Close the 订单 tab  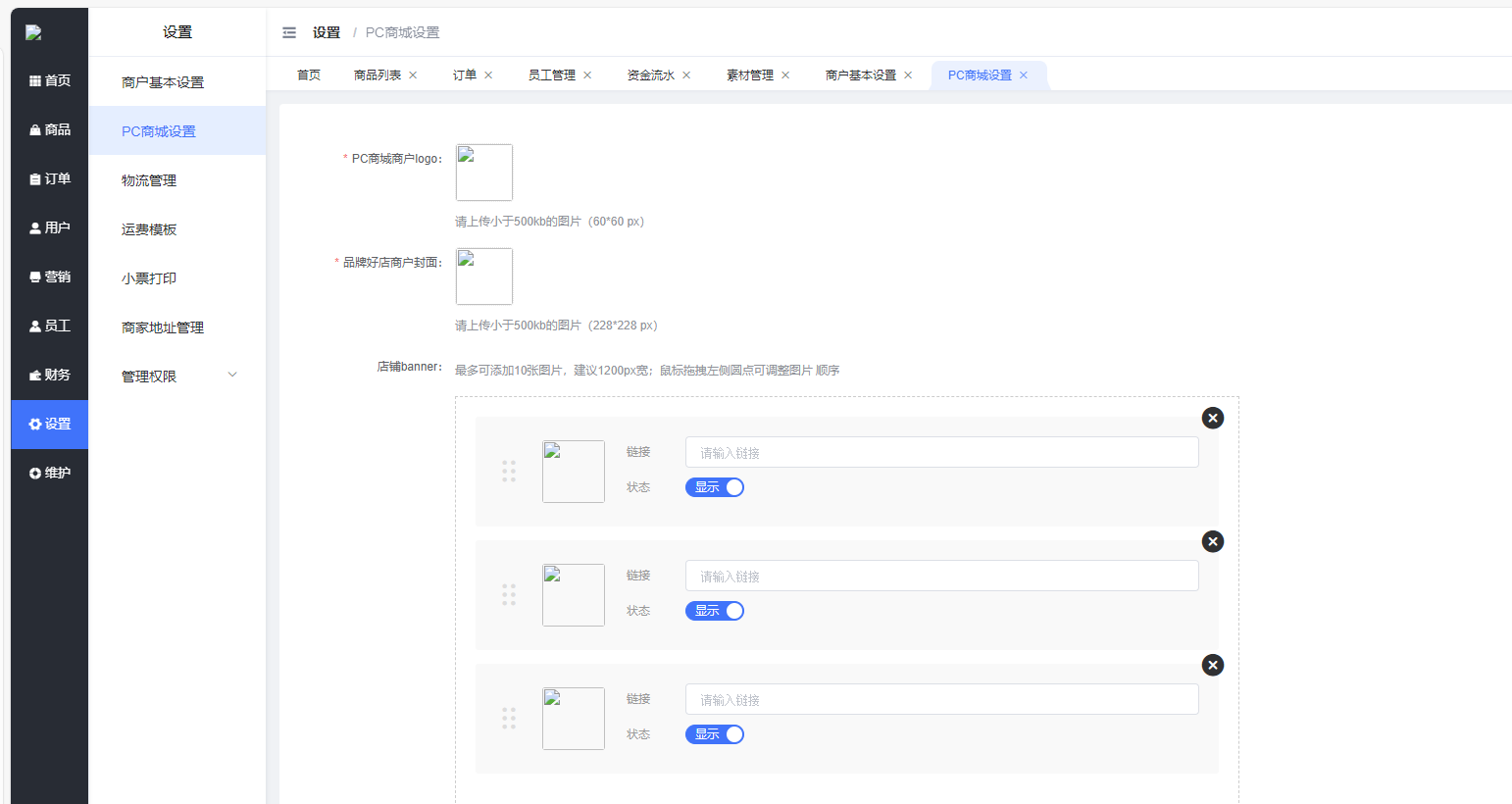[x=488, y=75]
